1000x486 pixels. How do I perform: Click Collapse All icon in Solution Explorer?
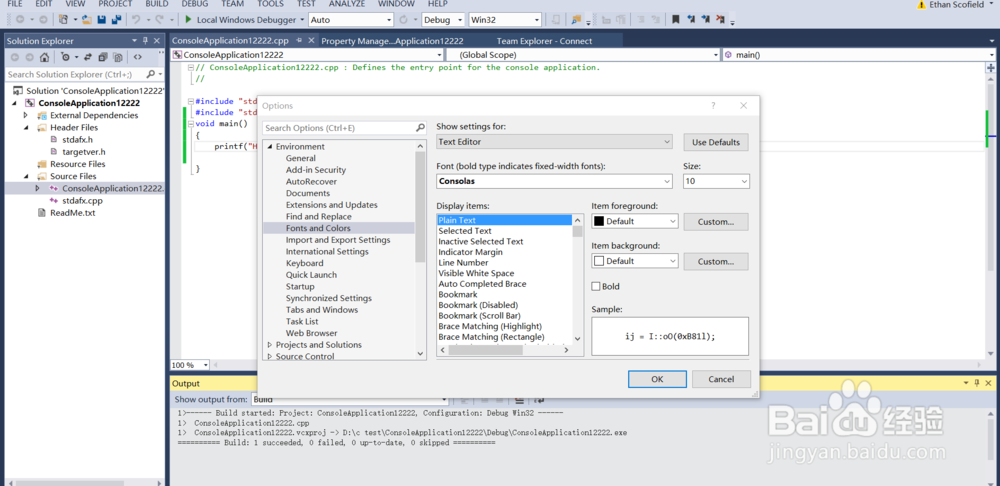pos(101,57)
